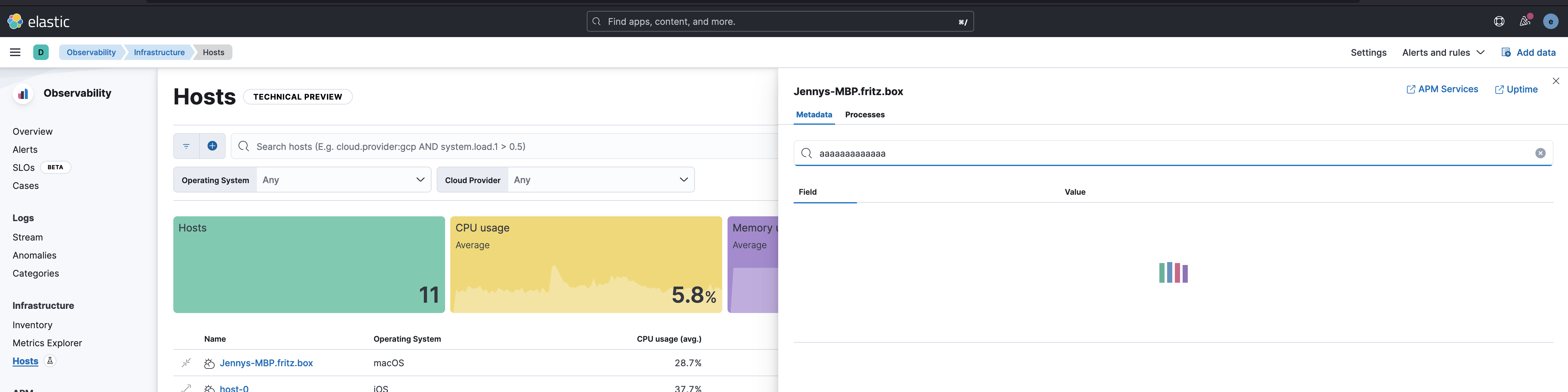Click the CPU usage (avg.) column header
This screenshot has width=1568, height=392.
click(x=669, y=339)
